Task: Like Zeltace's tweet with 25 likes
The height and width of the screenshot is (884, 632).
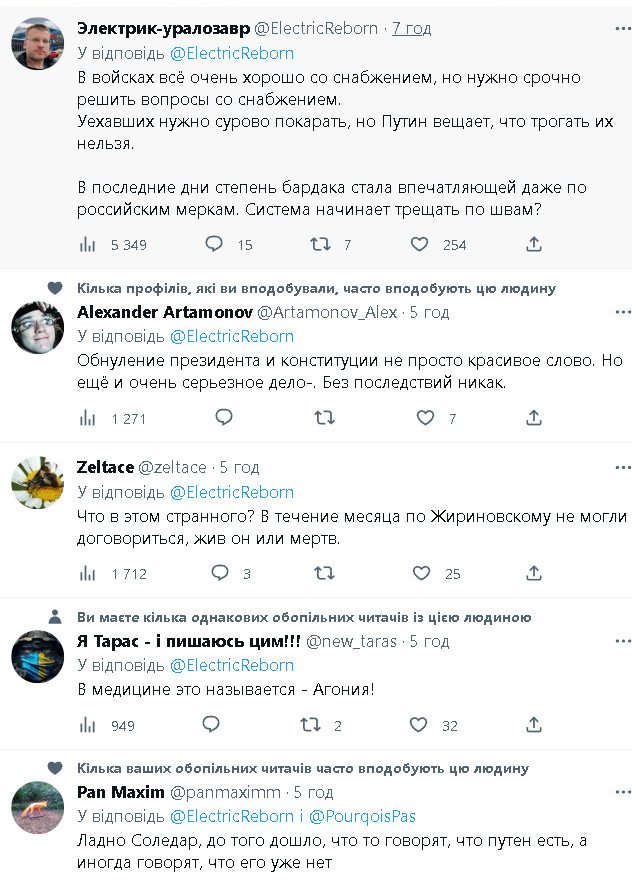Action: [420, 573]
